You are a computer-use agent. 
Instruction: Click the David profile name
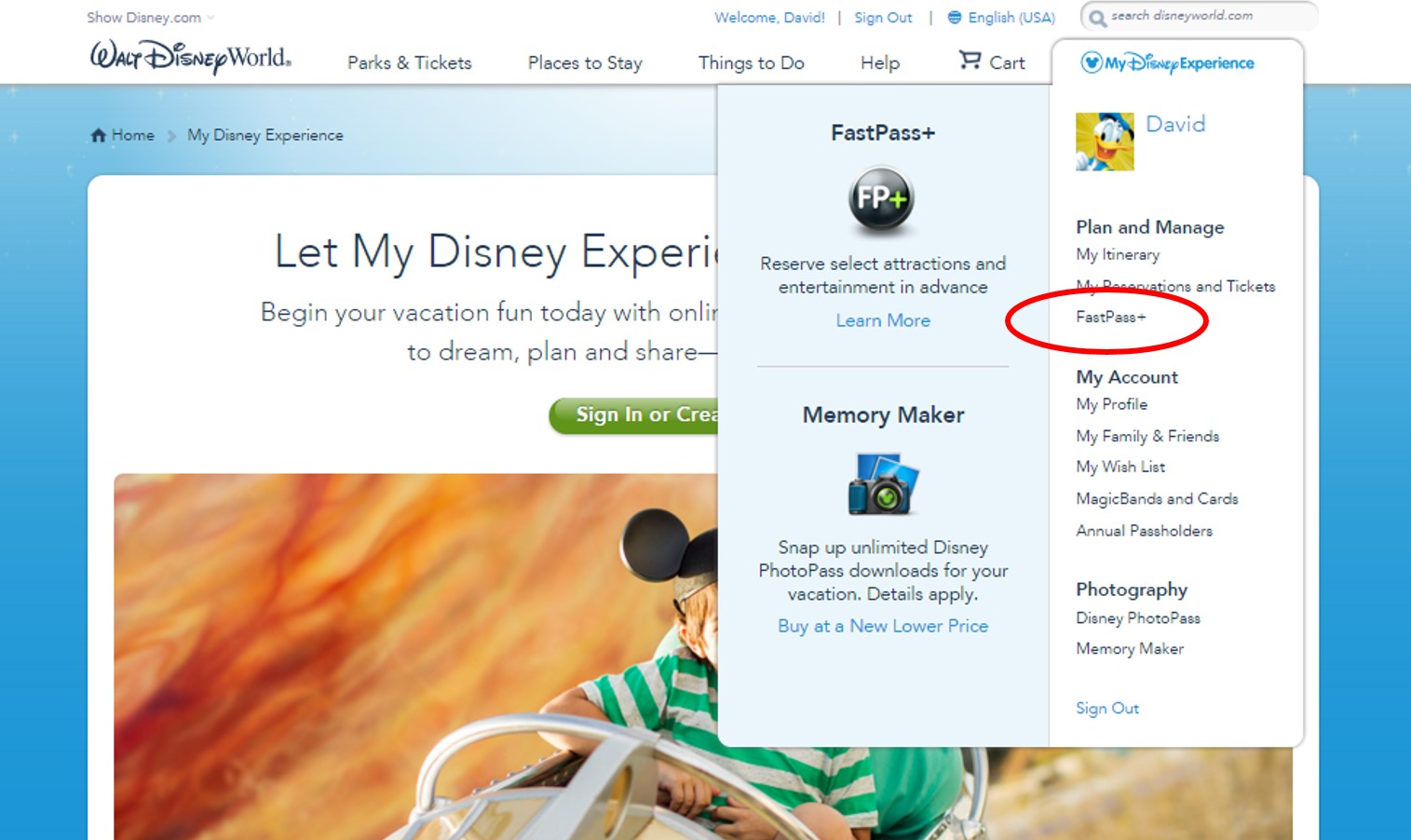tap(1175, 124)
